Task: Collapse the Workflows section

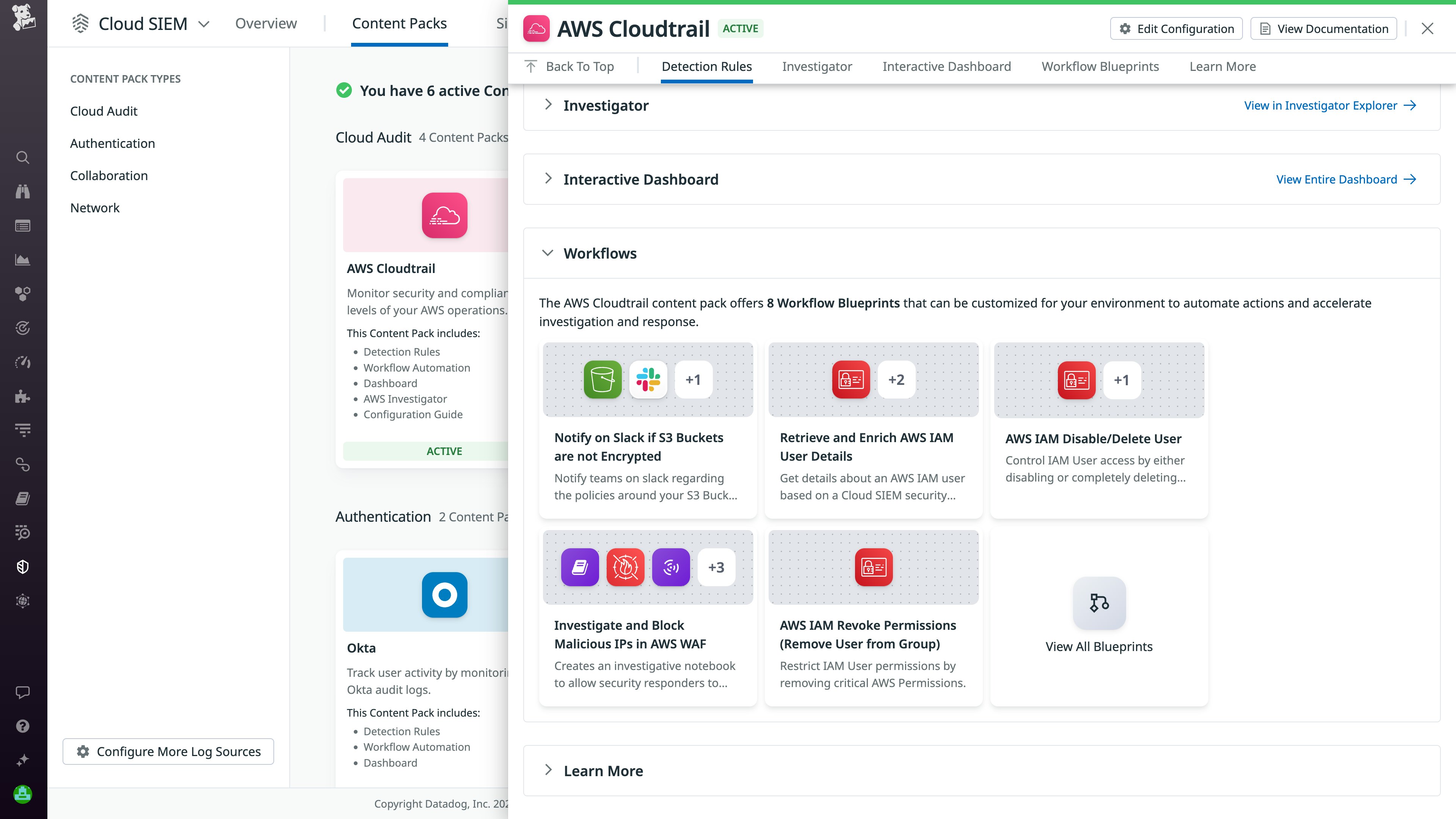Action: (547, 253)
